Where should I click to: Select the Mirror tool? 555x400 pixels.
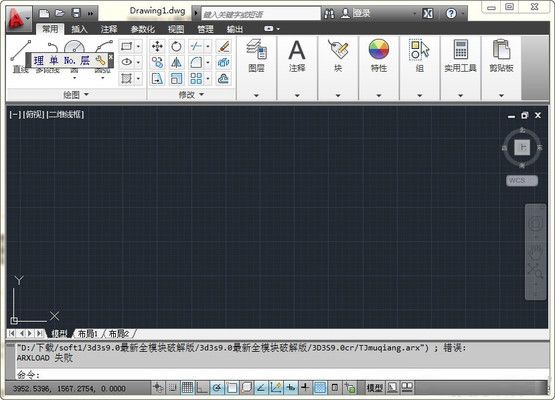pos(176,63)
